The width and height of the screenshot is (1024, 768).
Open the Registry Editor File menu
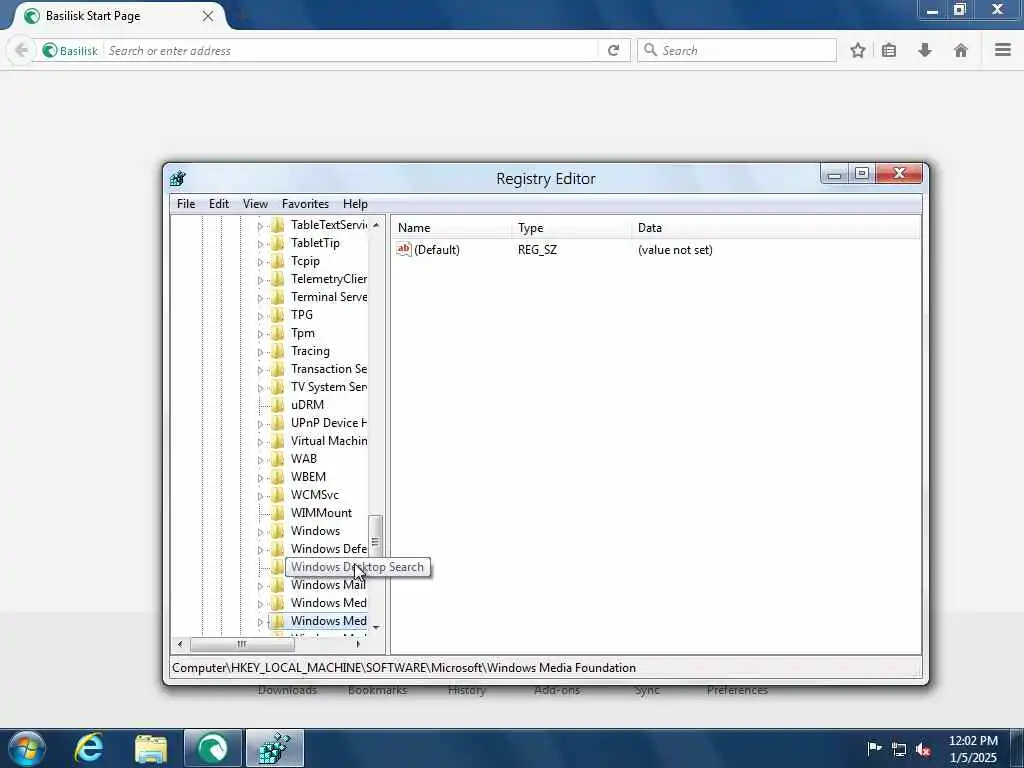coord(185,204)
